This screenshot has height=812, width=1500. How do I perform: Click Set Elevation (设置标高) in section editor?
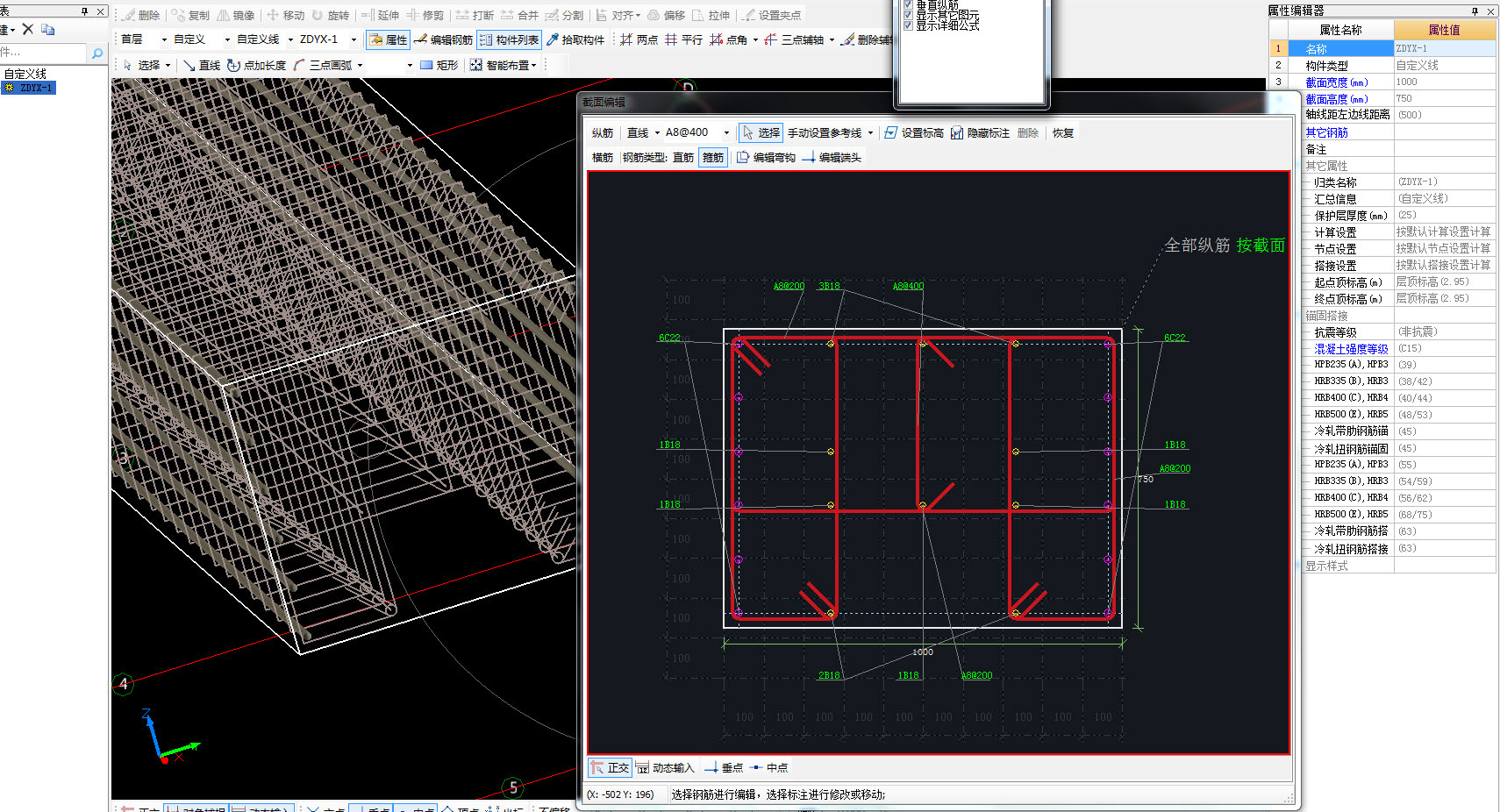(914, 132)
